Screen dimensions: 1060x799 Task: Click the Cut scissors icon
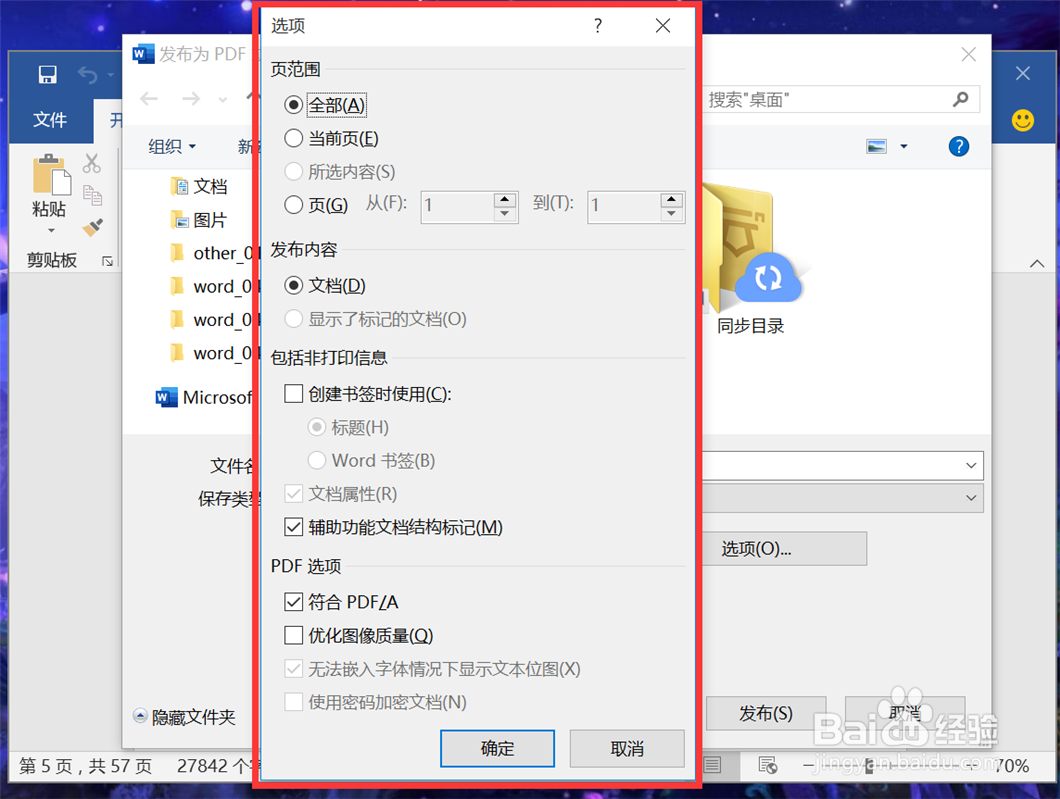coord(93,163)
